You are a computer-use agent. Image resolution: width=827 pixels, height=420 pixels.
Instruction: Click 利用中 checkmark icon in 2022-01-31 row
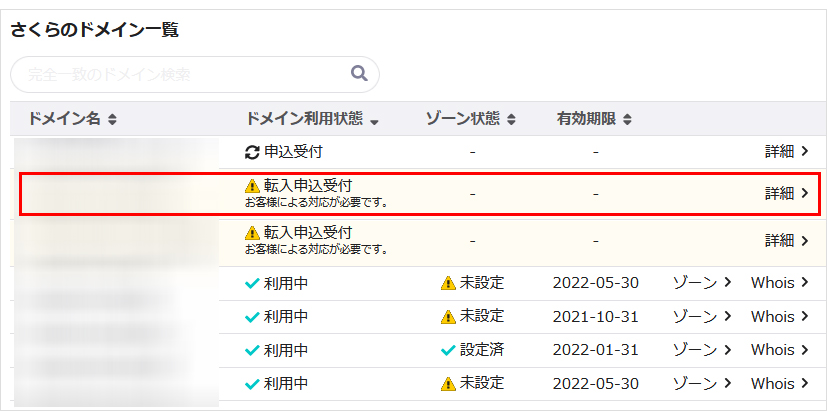[x=252, y=350]
